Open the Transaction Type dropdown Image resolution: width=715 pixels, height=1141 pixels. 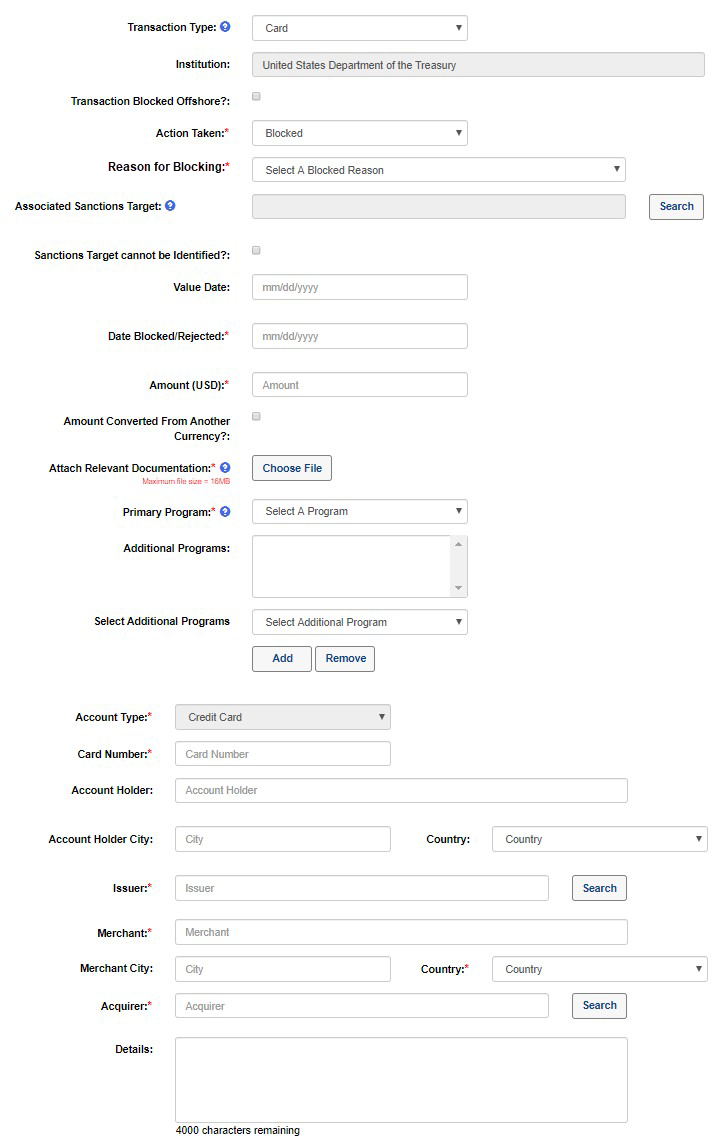pyautogui.click(x=359, y=28)
